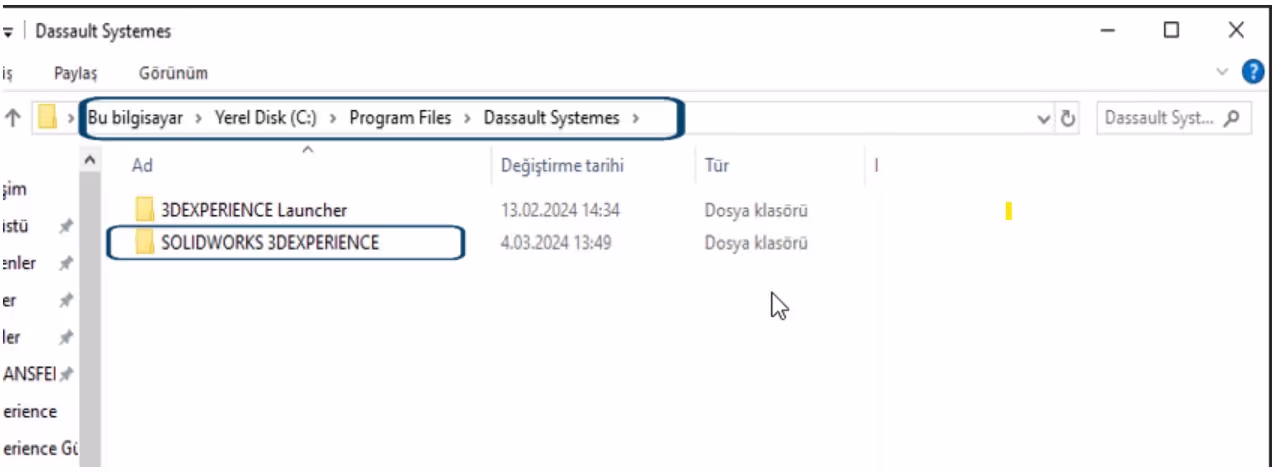Select the SOLIDWORKS 3DEXPERIENCE folder
The image size is (1275, 472).
[x=270, y=242]
